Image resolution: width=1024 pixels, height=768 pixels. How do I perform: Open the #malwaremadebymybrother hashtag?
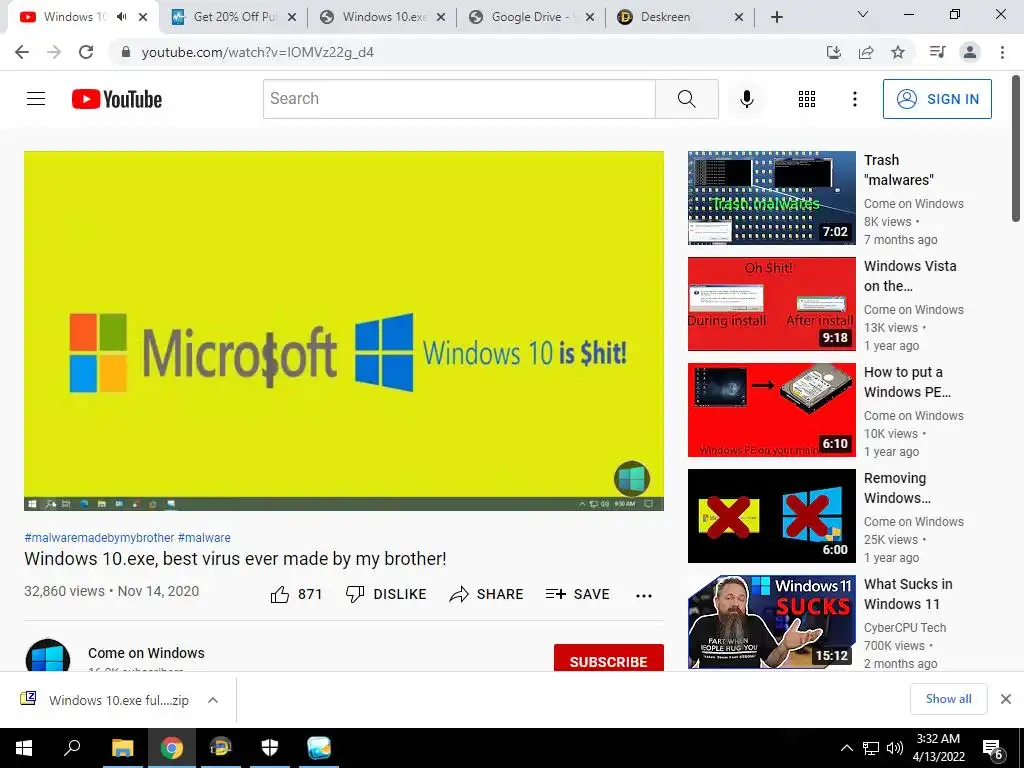coord(99,537)
